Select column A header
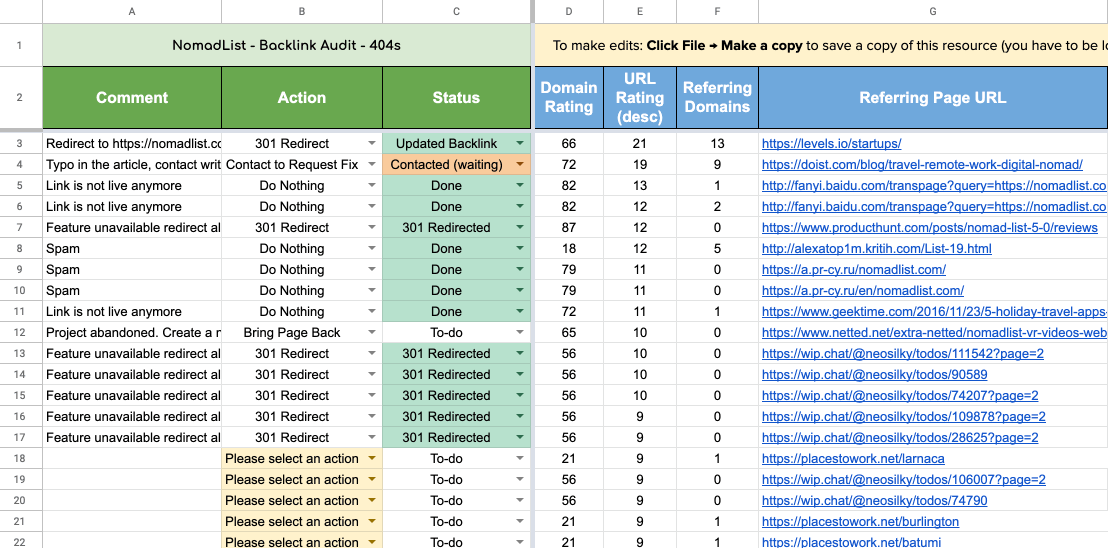Image resolution: width=1108 pixels, height=548 pixels. (132, 12)
